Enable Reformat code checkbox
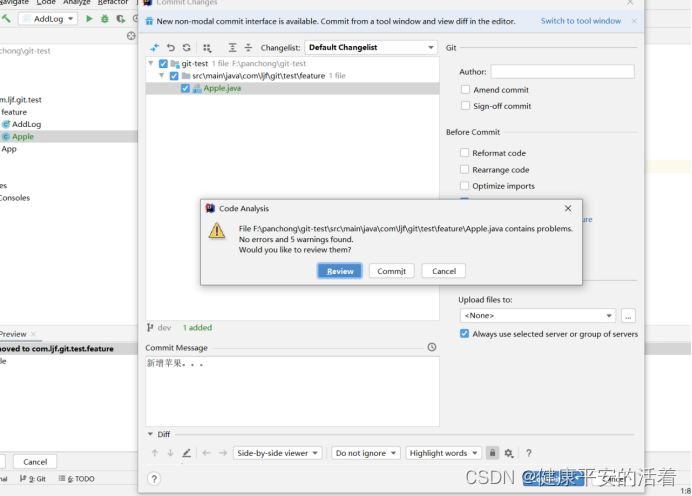 [464, 153]
